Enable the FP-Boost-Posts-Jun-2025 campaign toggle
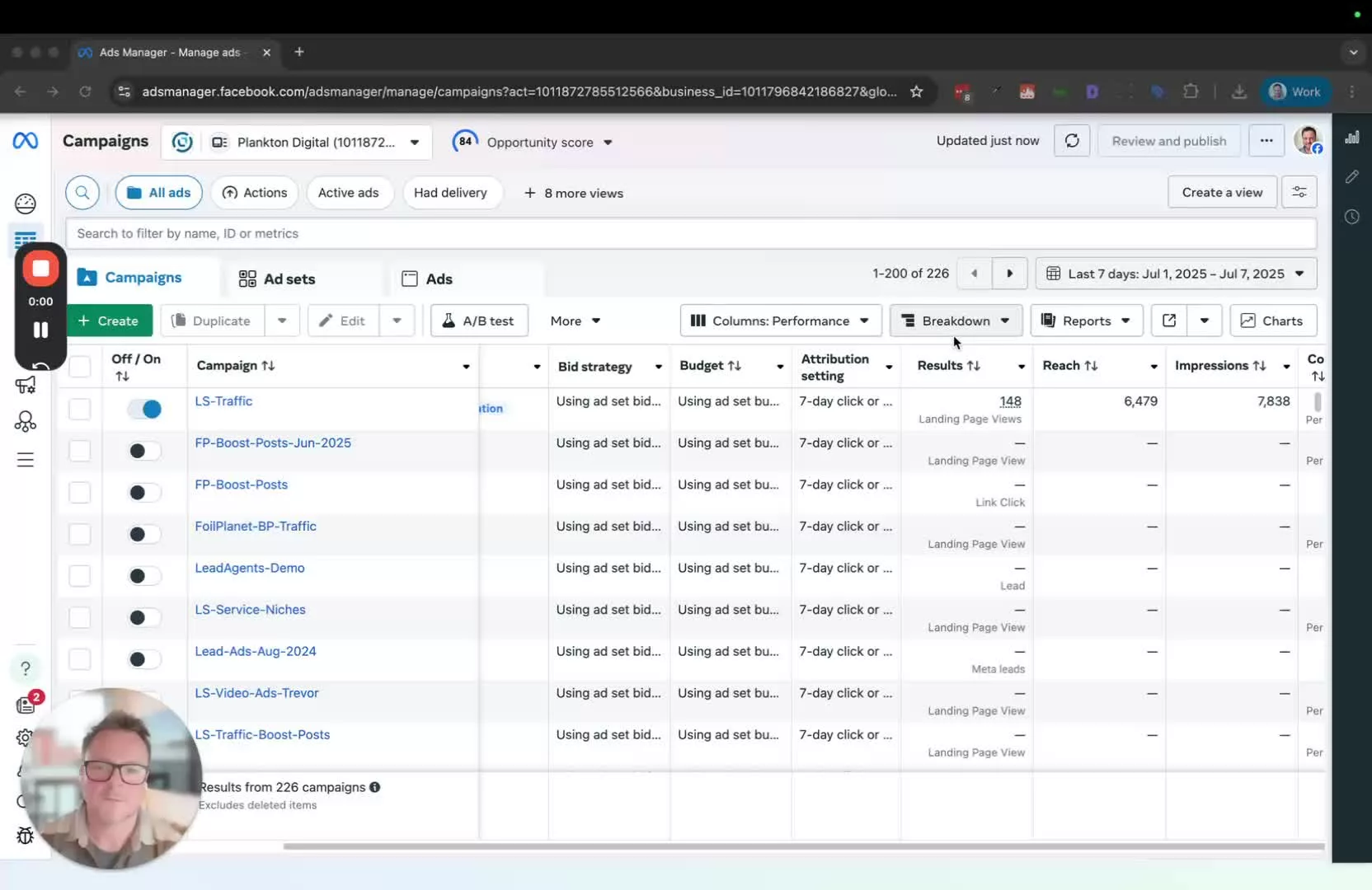 click(144, 451)
